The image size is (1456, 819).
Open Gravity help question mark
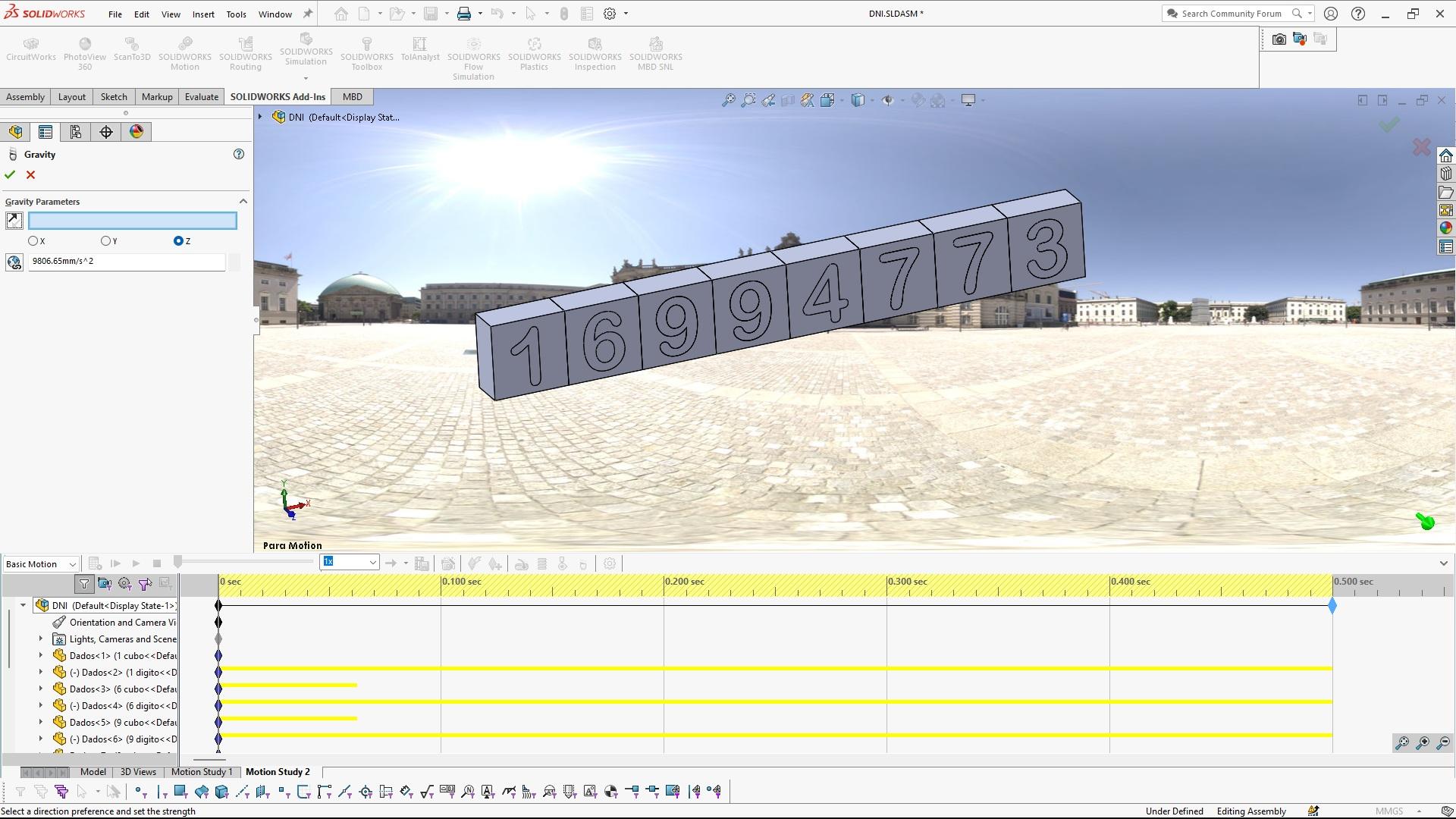[x=239, y=154]
